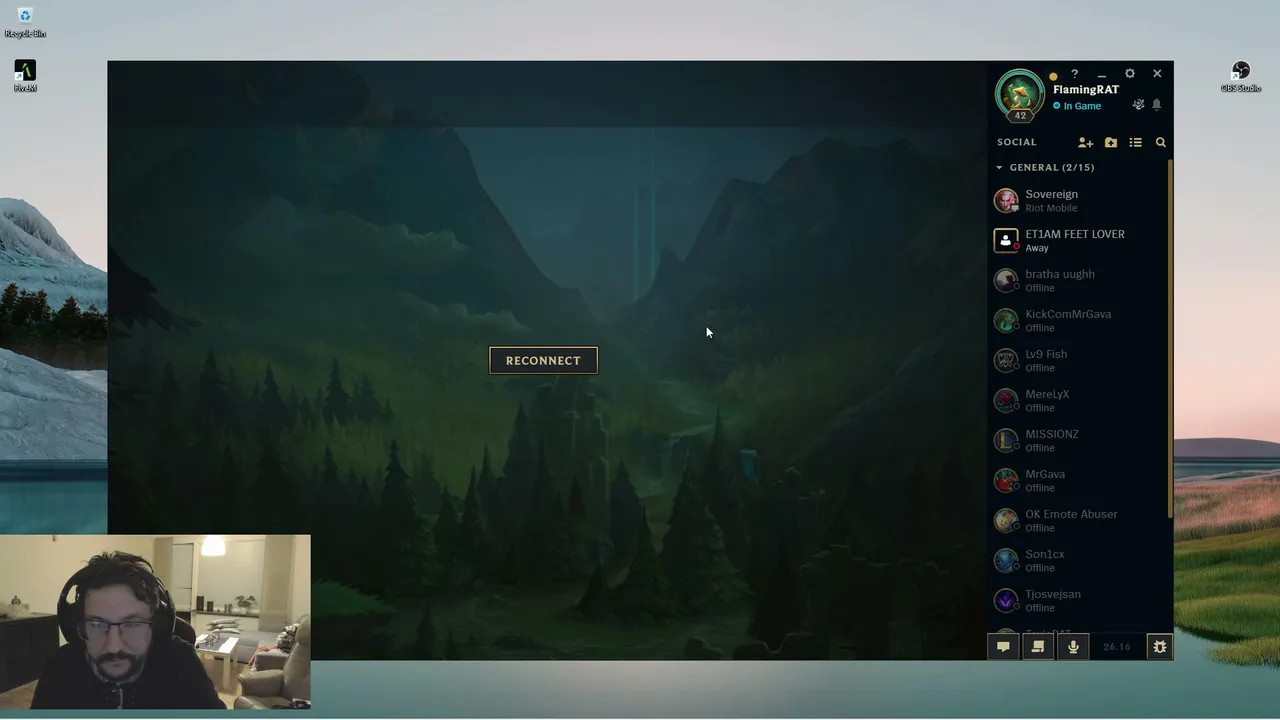Collapse the GENERAL (2/15) friends group
Screen dimensions: 1280x720
pos(1046,167)
